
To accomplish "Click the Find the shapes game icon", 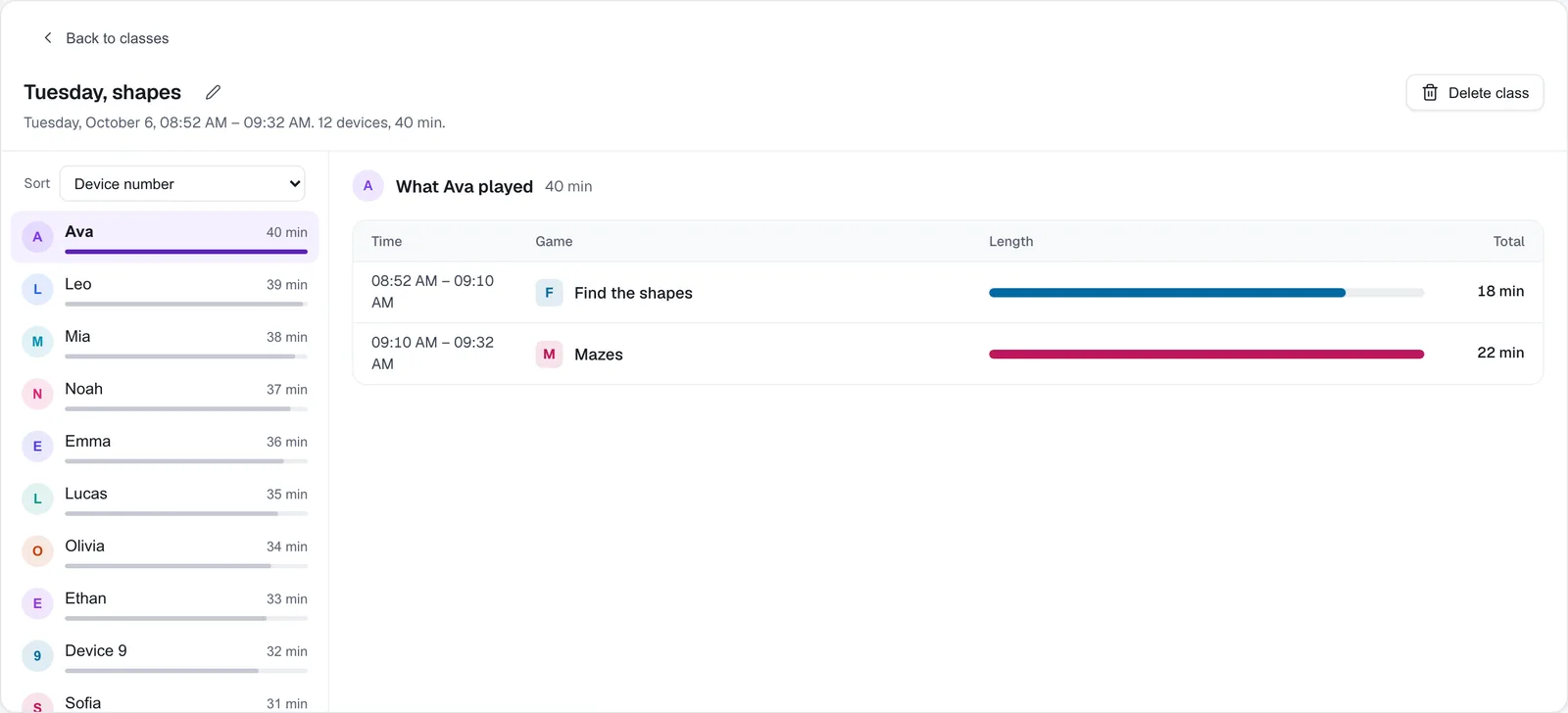I will click(549, 293).
